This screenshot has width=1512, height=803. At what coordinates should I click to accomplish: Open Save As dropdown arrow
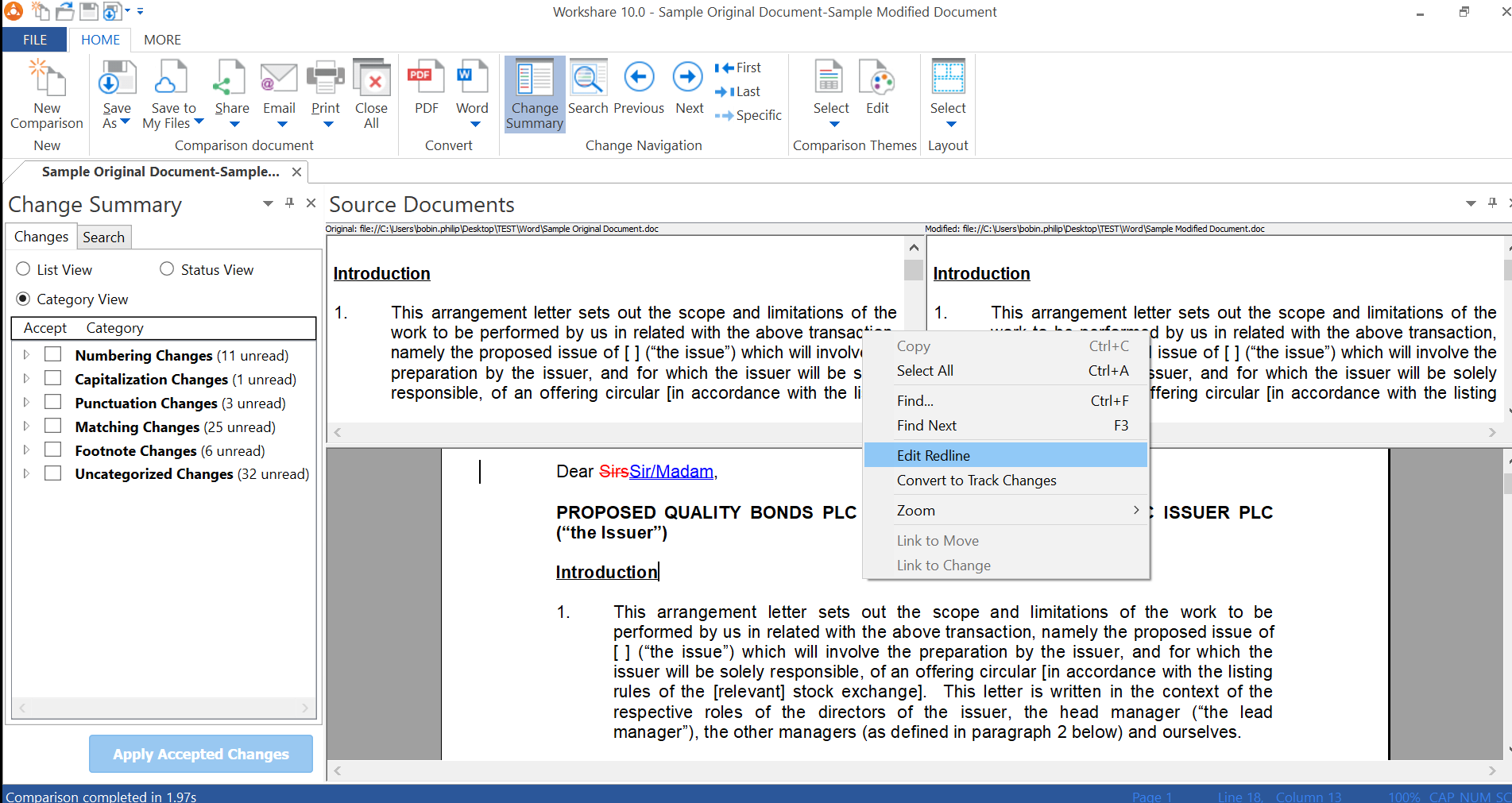(x=125, y=122)
